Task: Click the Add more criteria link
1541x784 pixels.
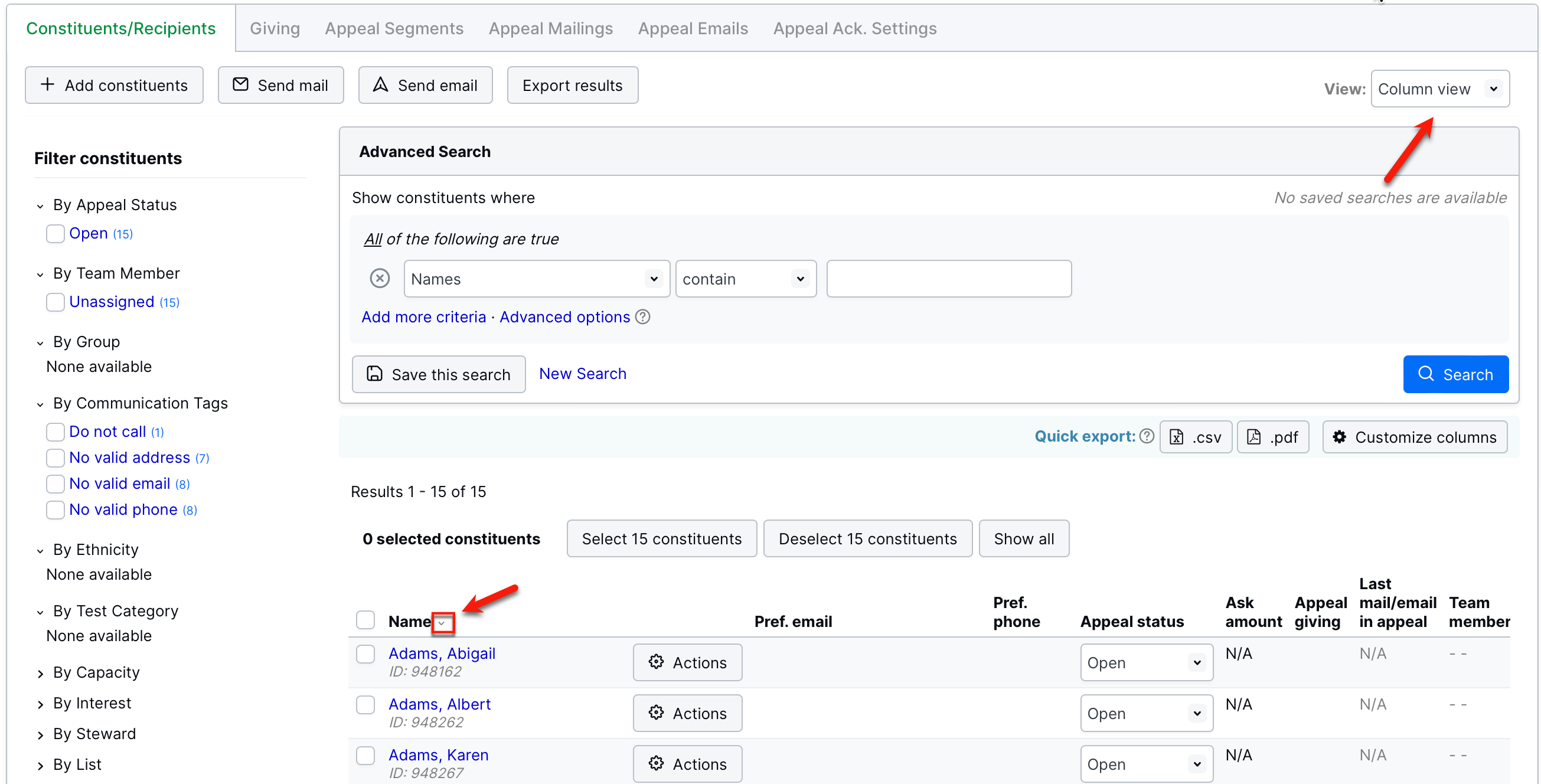Action: pos(423,317)
